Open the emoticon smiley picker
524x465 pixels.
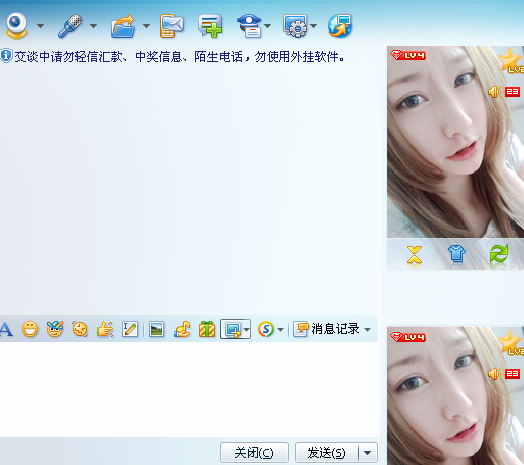tap(30, 329)
